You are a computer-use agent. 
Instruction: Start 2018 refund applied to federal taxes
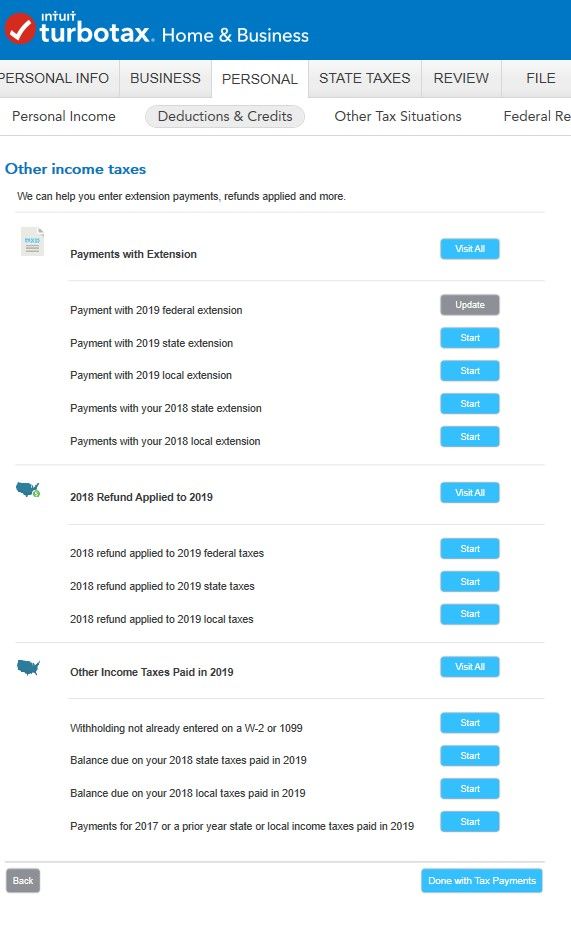(x=470, y=549)
